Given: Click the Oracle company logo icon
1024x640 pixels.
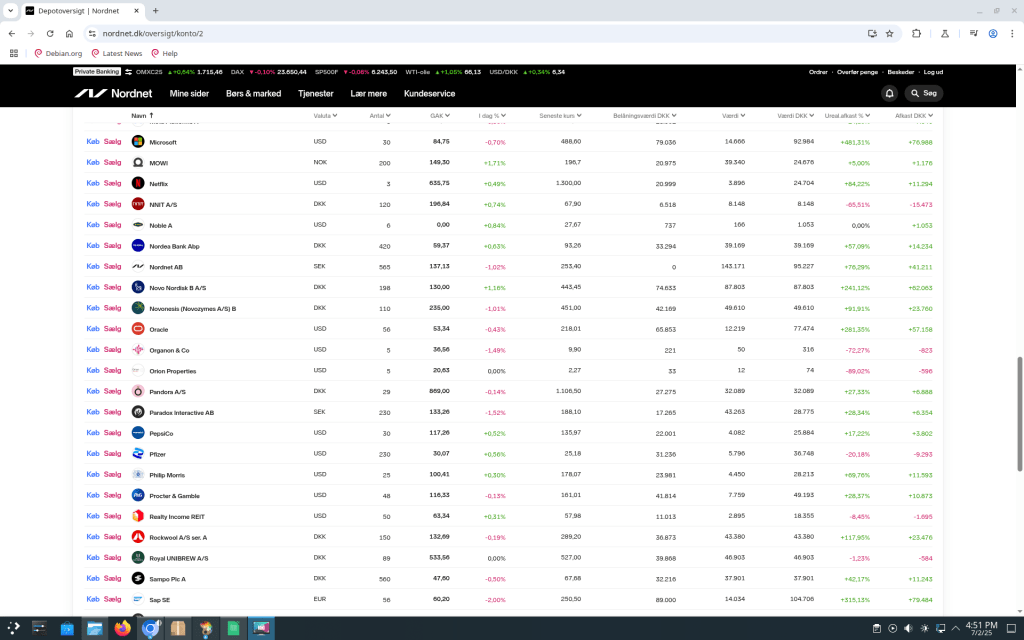Looking at the screenshot, I should pyautogui.click(x=138, y=329).
